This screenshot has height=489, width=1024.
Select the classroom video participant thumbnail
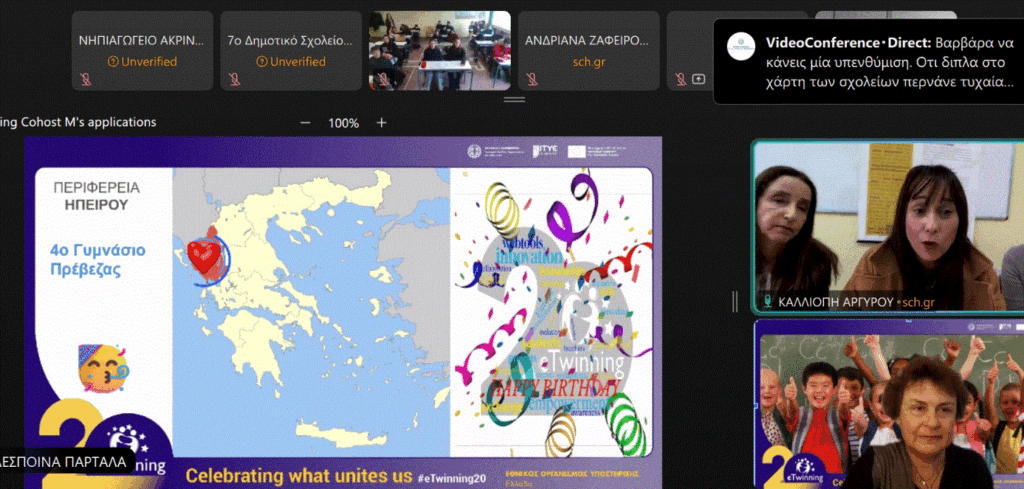(x=439, y=50)
